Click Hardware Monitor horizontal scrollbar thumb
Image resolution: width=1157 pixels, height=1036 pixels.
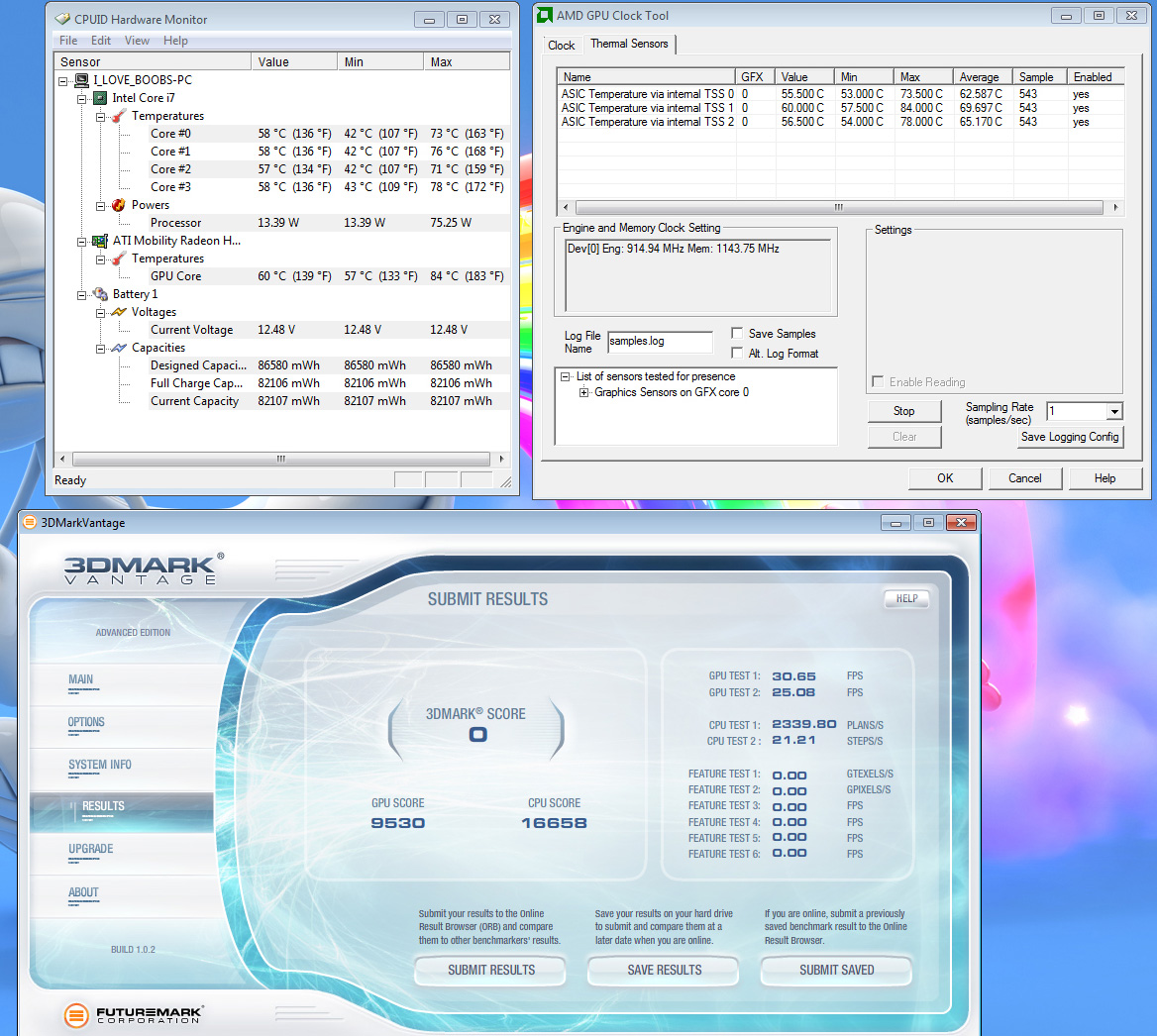pos(281,459)
